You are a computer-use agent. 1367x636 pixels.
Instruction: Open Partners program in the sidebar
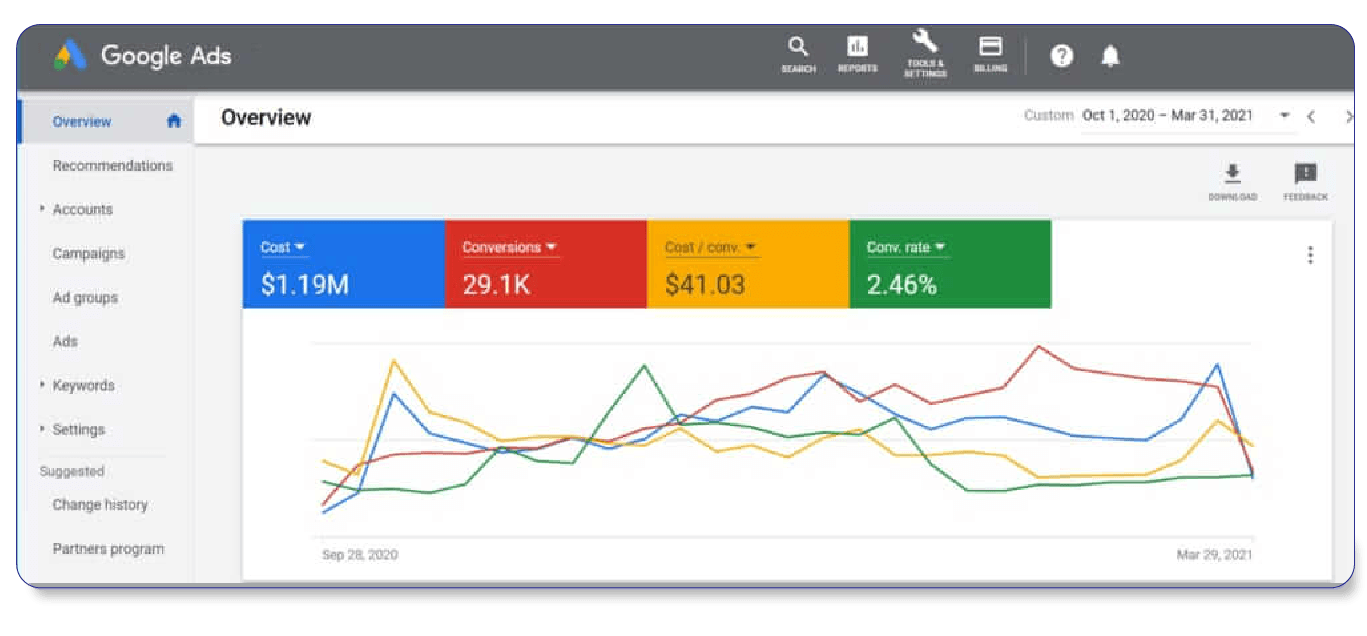108,549
